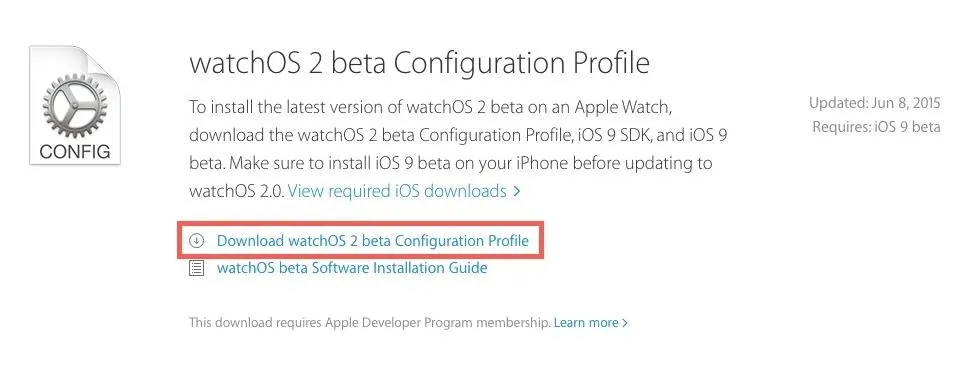Open the View required iOS downloads link

[397, 192]
